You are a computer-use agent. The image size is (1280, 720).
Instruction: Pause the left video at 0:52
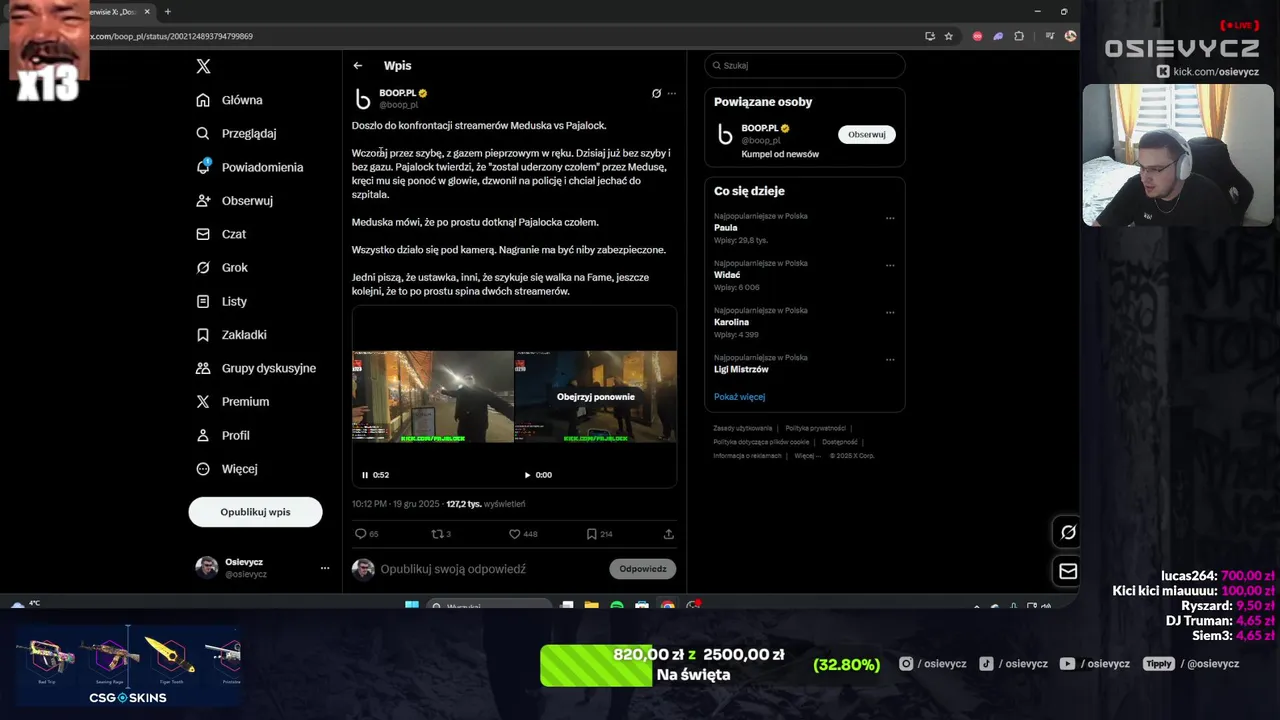click(x=365, y=475)
